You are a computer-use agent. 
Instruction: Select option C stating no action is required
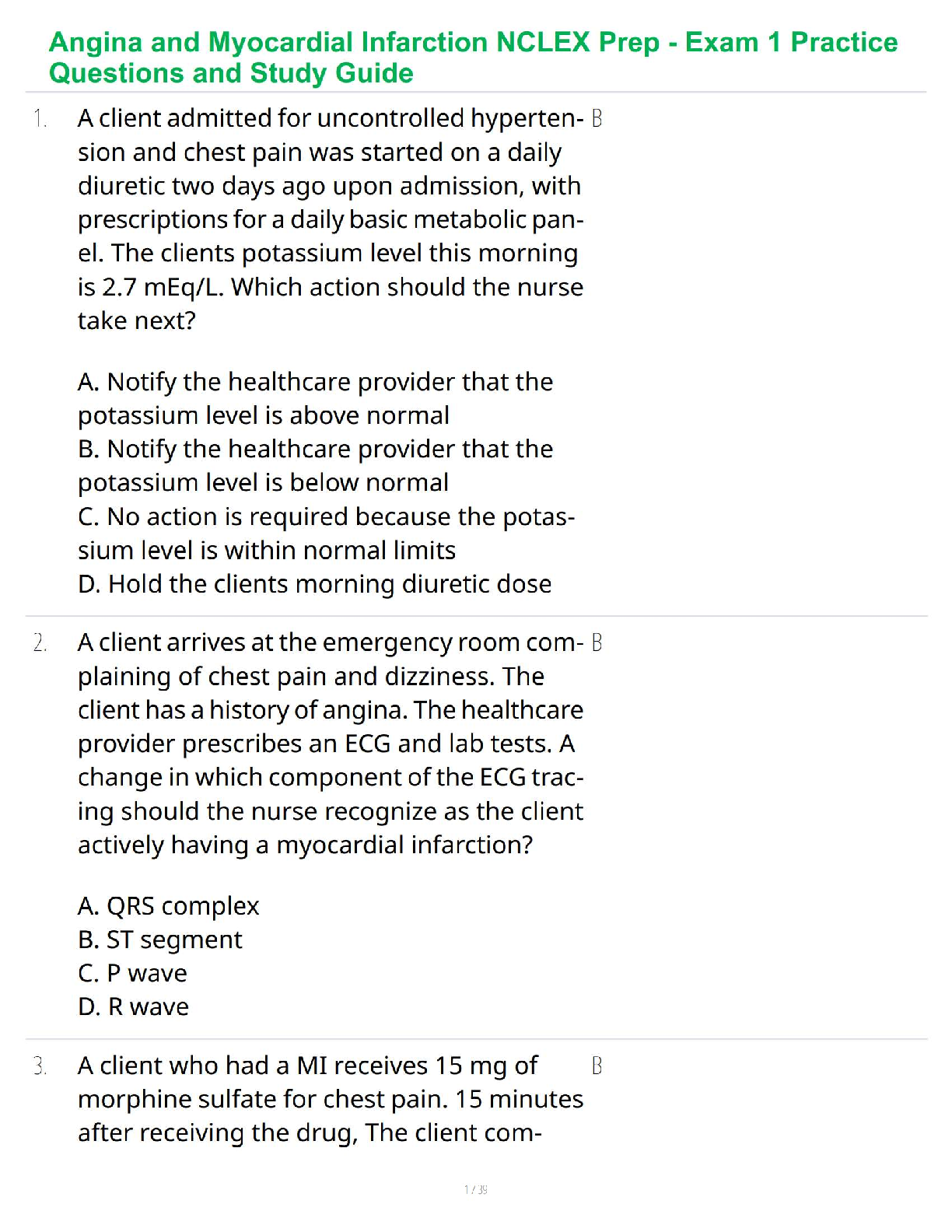click(326, 533)
